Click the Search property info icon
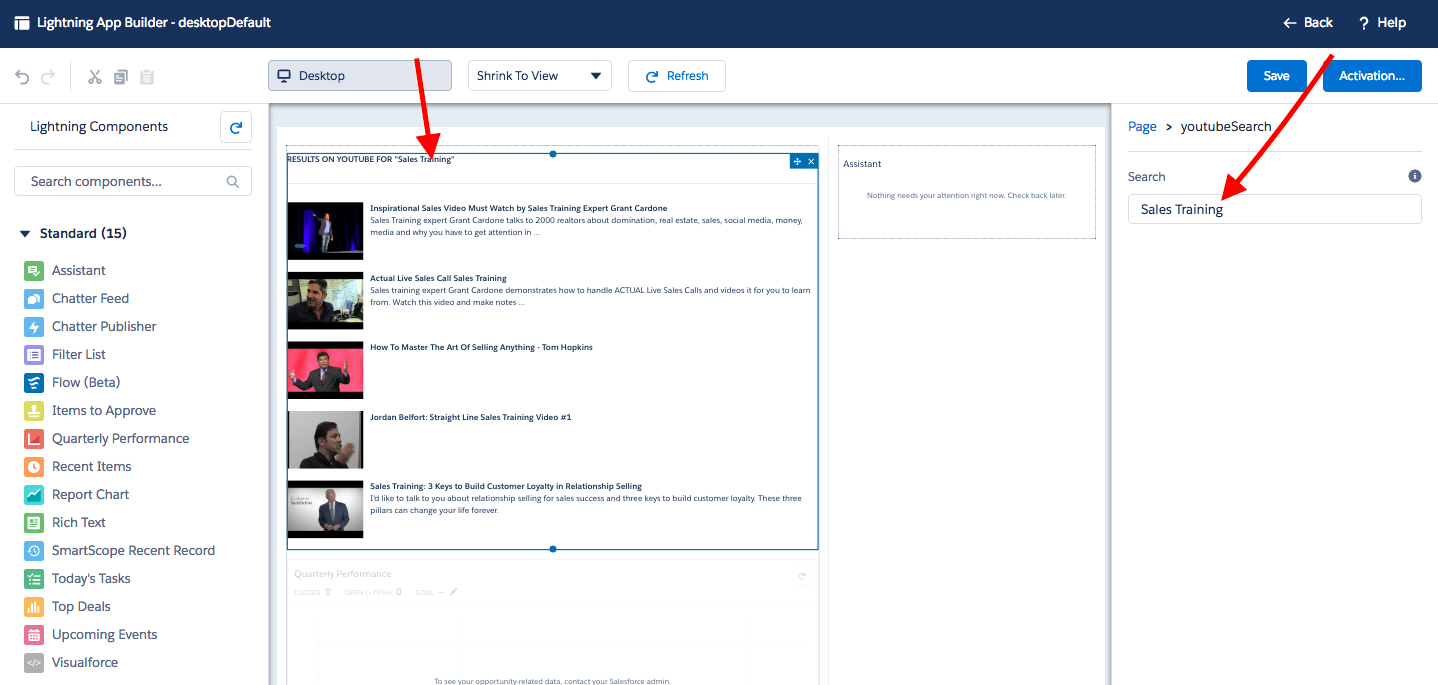Image resolution: width=1438 pixels, height=685 pixels. [x=1414, y=176]
